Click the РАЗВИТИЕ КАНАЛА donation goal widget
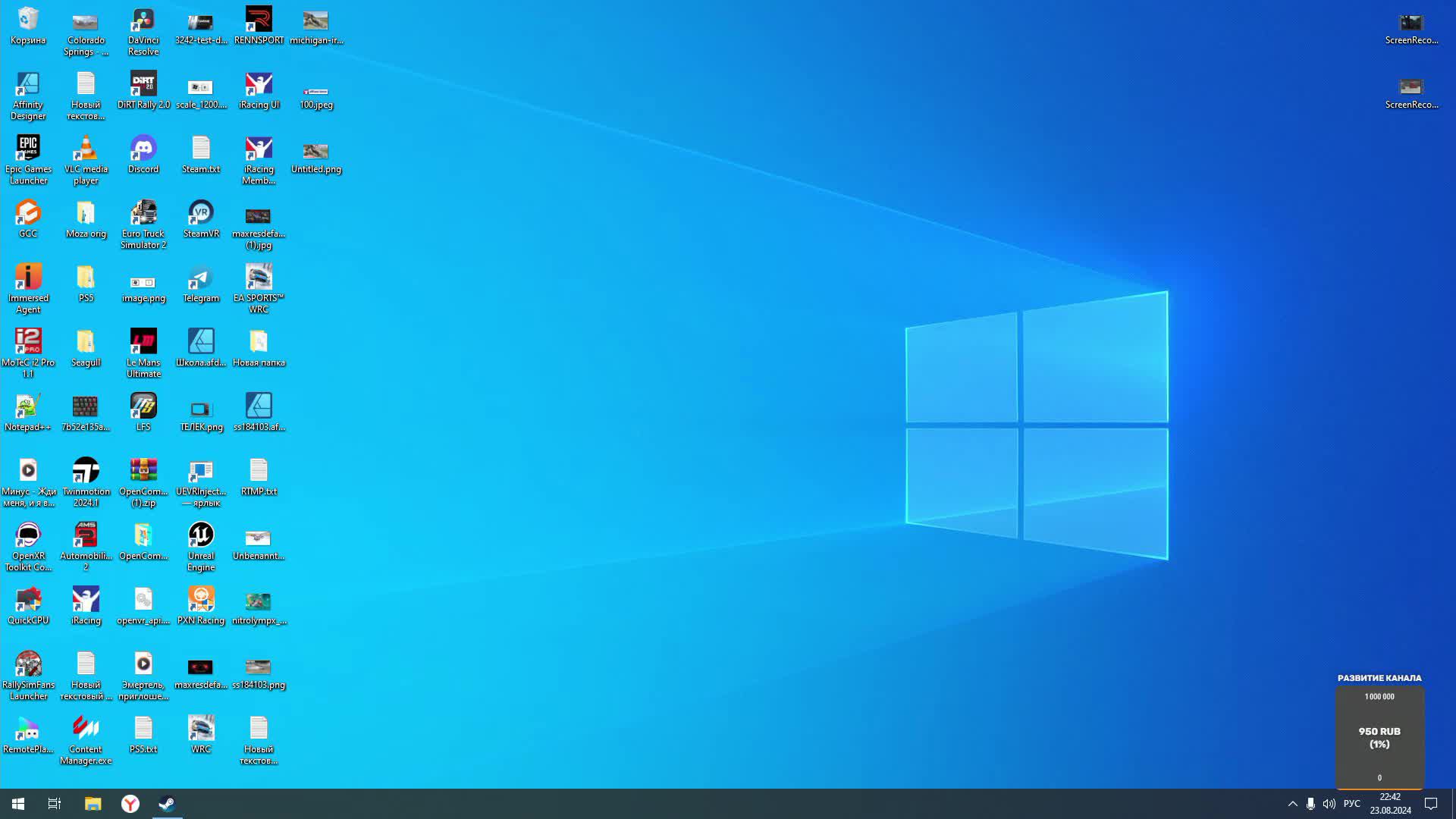The width and height of the screenshot is (1456, 819). tap(1379, 731)
